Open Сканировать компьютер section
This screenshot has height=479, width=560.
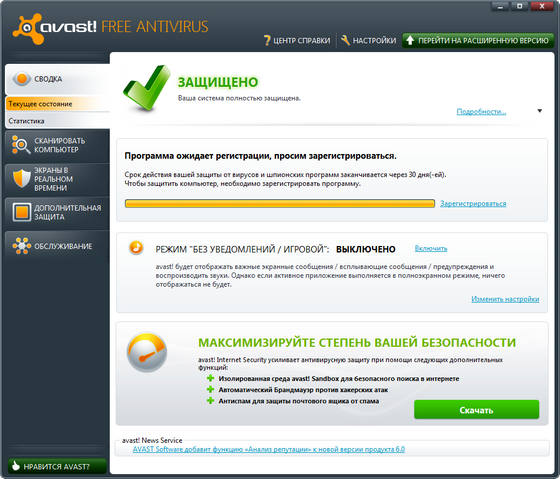click(x=58, y=145)
